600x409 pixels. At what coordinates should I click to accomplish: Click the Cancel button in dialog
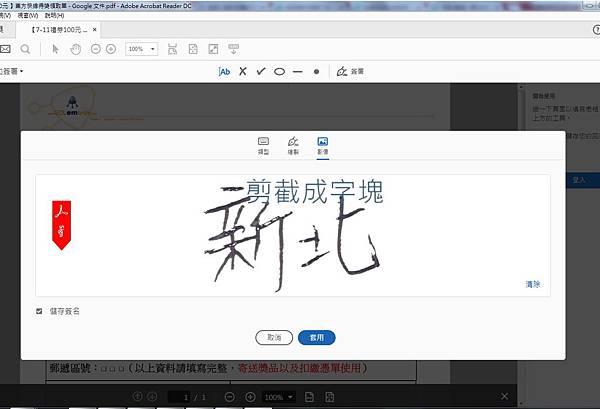(x=274, y=337)
